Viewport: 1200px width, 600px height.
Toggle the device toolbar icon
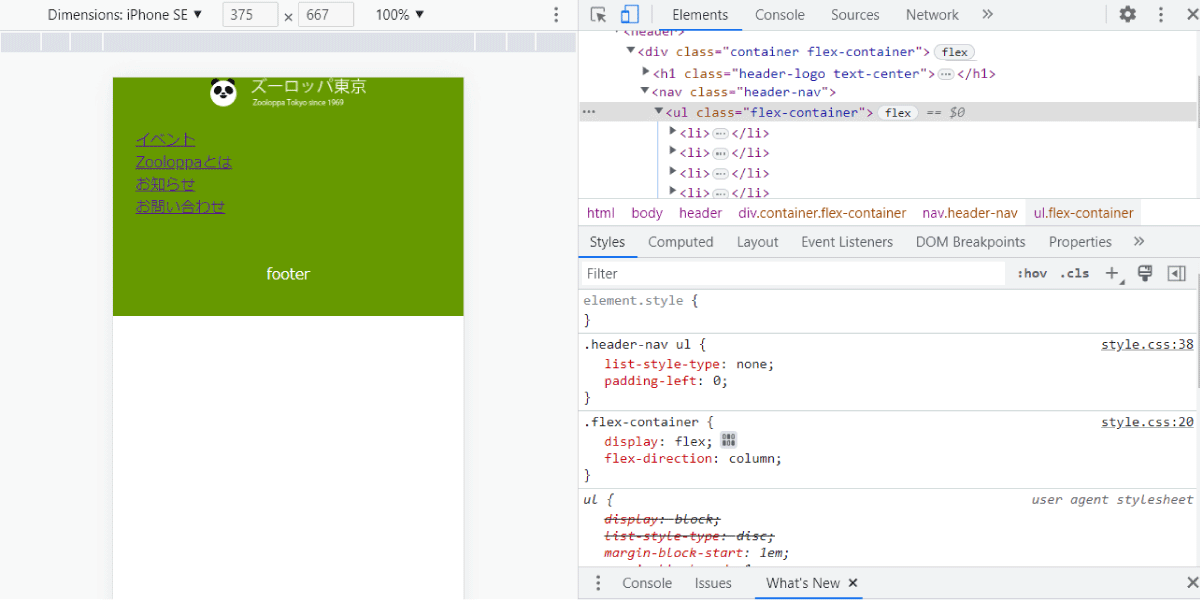629,15
